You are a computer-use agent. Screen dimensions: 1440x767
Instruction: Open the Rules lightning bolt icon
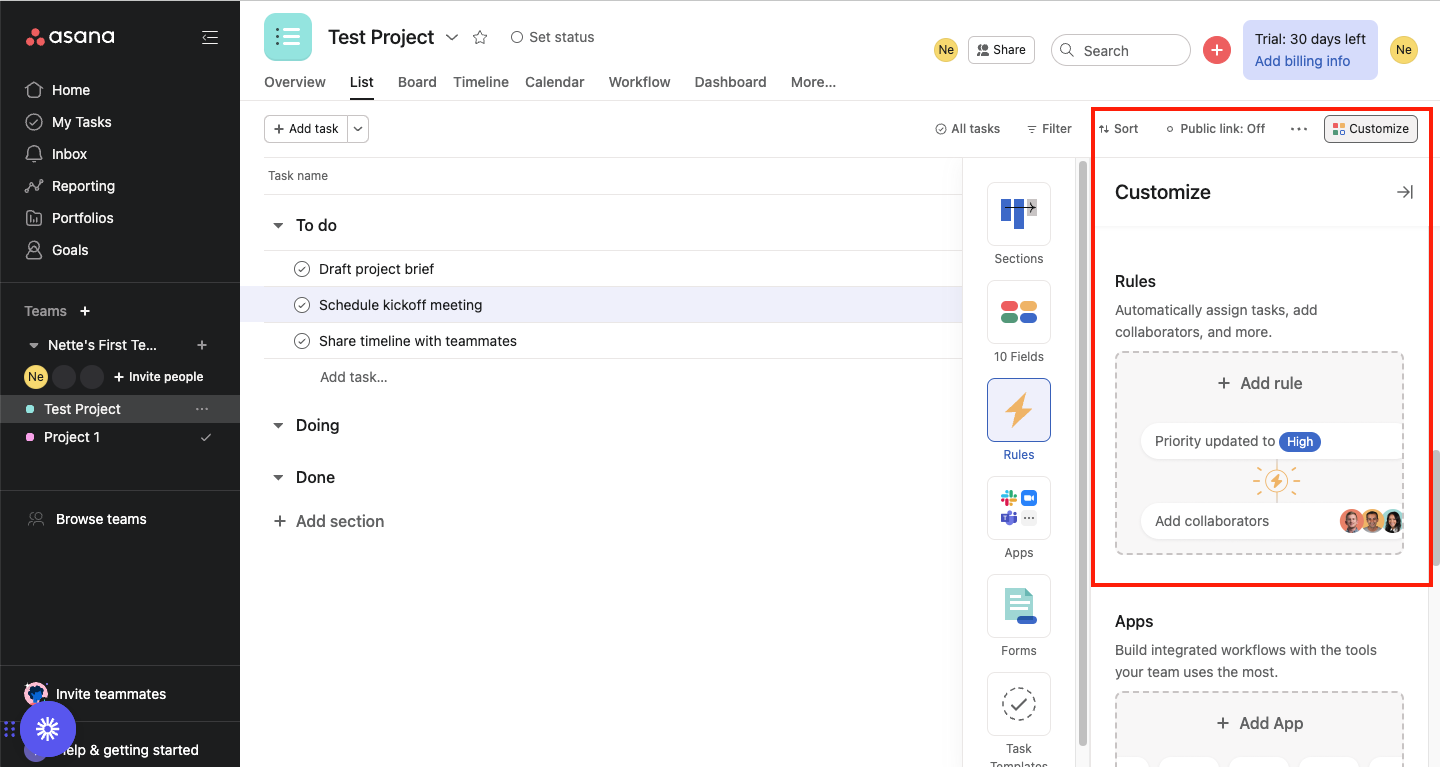click(1018, 410)
